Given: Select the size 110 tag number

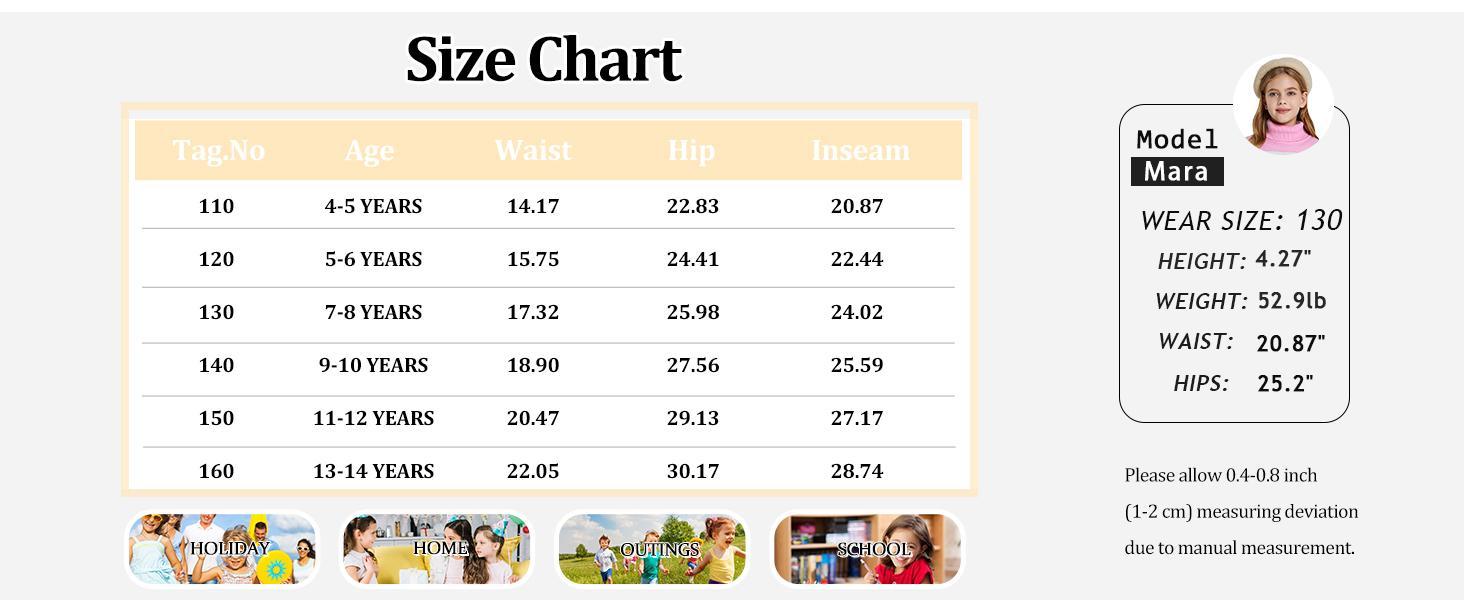Looking at the screenshot, I should [216, 206].
